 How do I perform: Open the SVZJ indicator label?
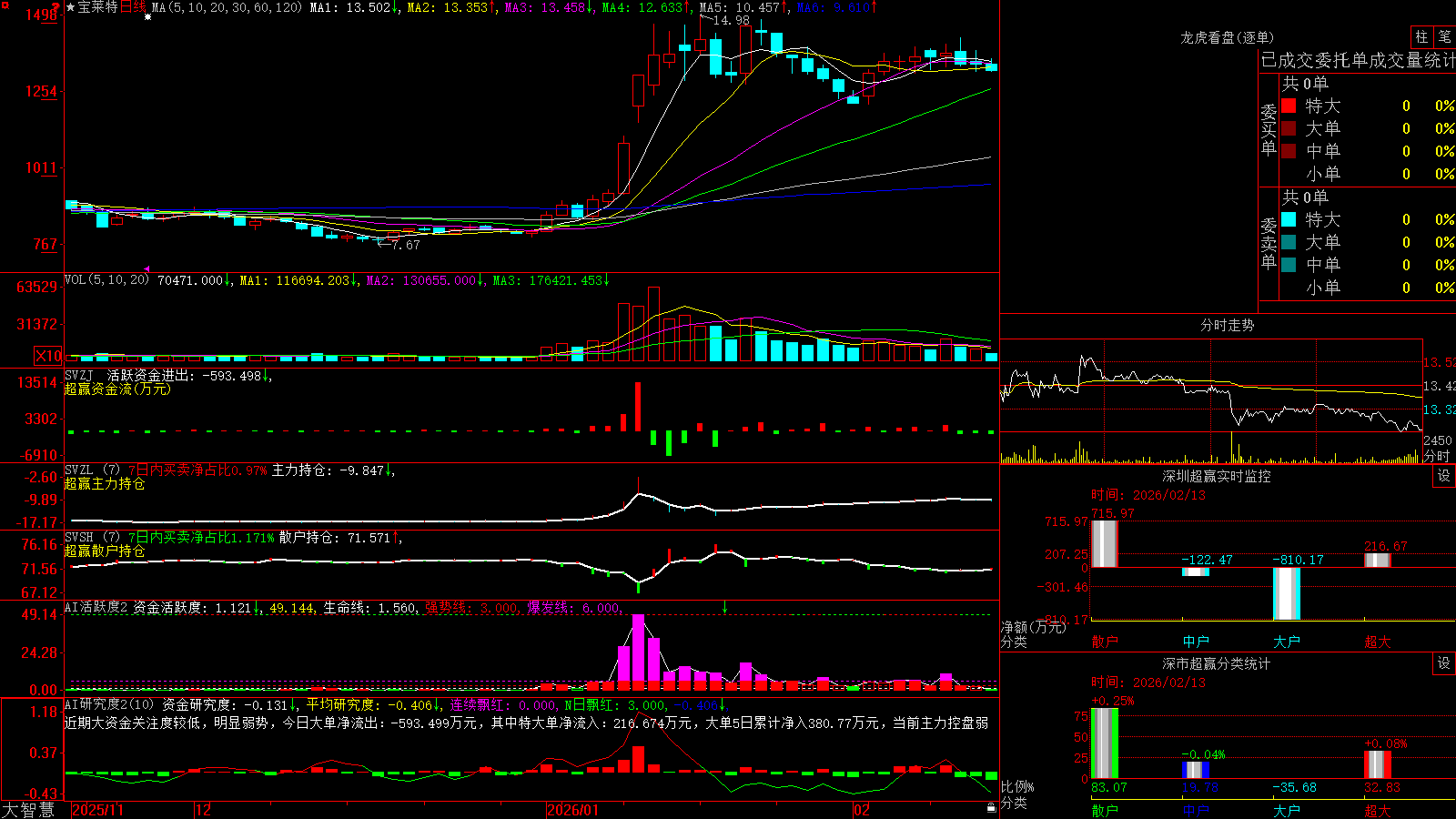click(x=79, y=375)
